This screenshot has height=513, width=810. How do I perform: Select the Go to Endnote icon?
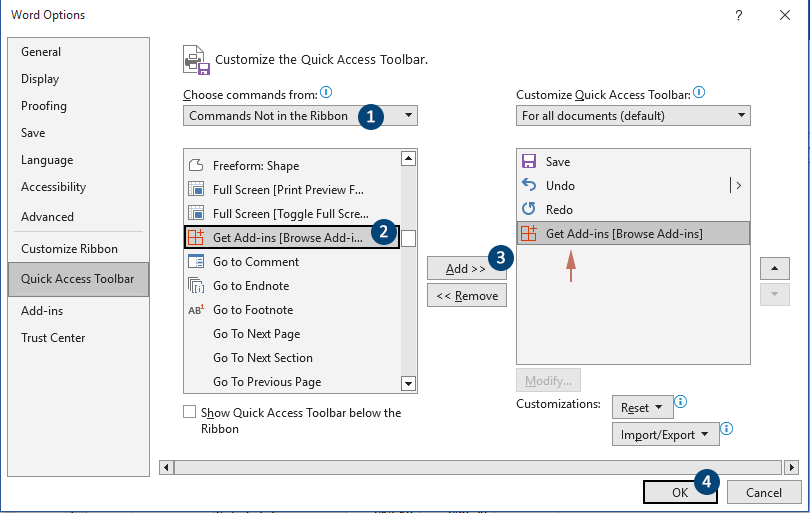point(196,286)
